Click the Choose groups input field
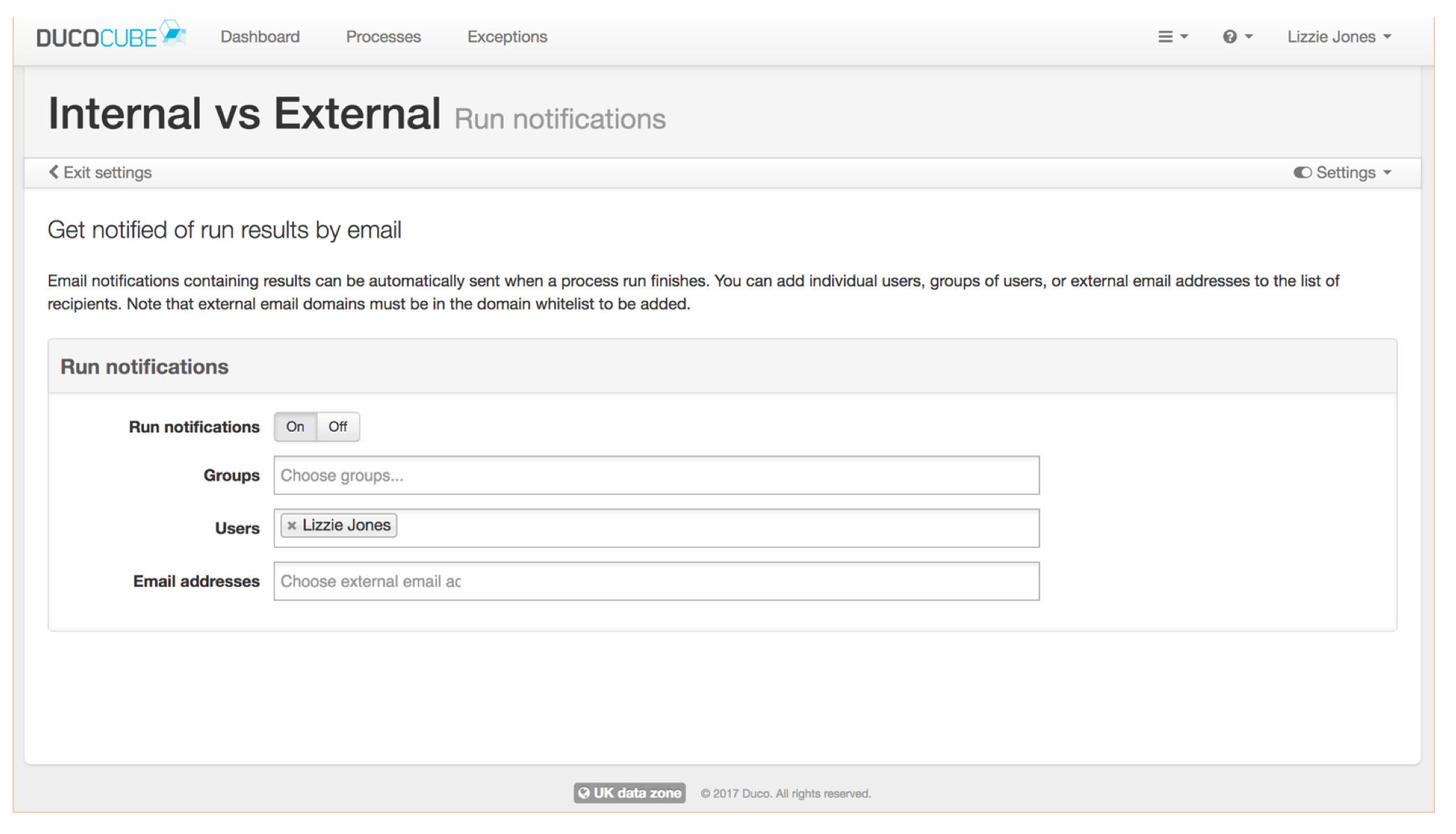The width and height of the screenshot is (1456, 834). [655, 475]
